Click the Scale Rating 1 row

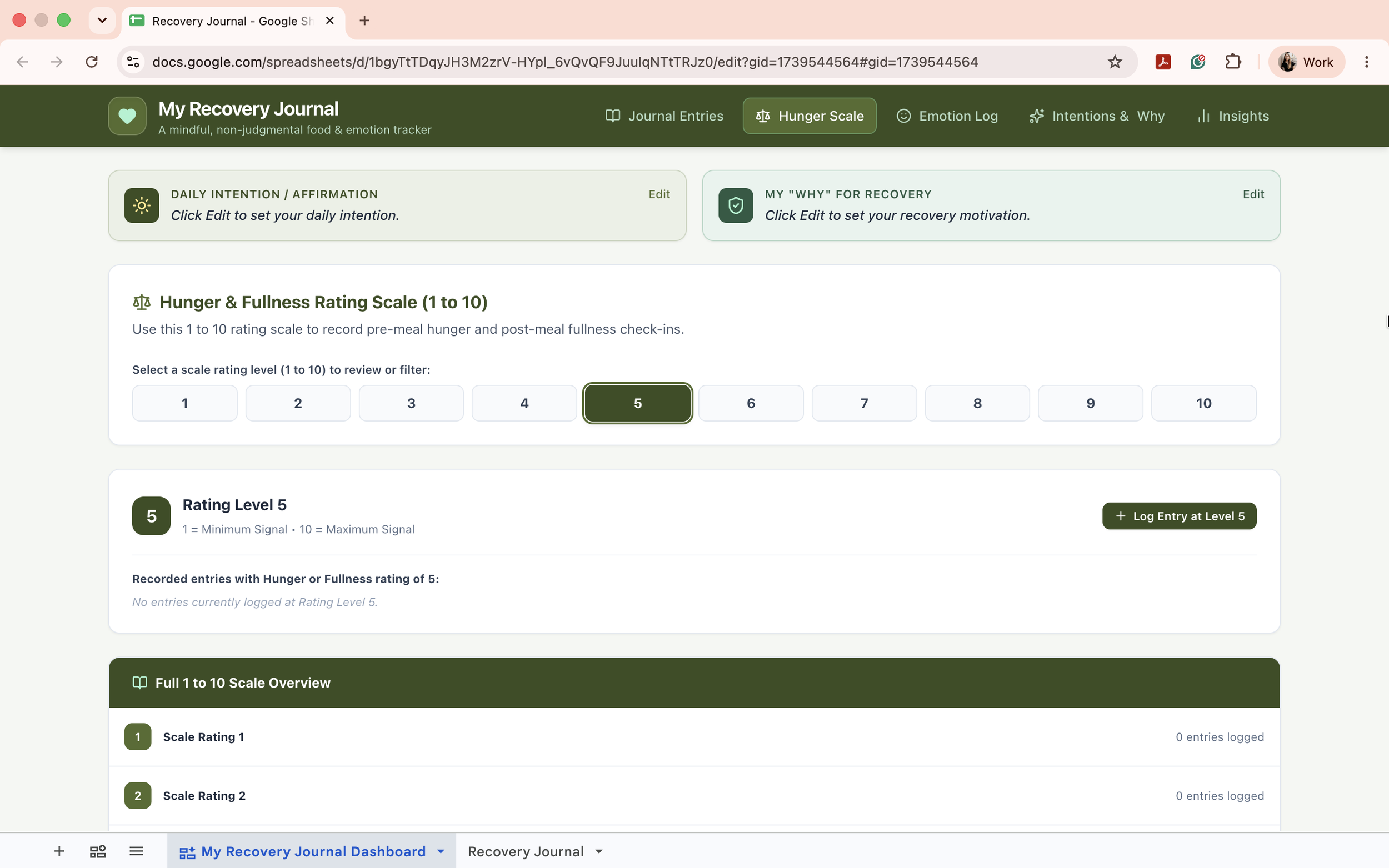coord(694,736)
